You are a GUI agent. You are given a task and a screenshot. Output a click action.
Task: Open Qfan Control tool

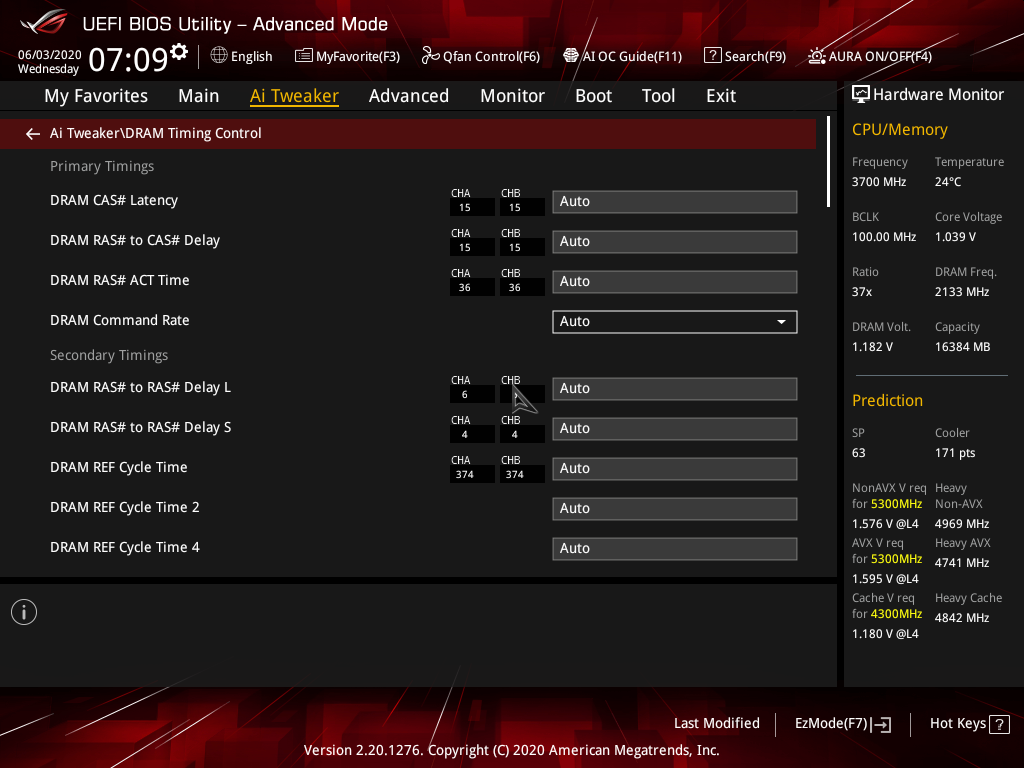pos(480,56)
